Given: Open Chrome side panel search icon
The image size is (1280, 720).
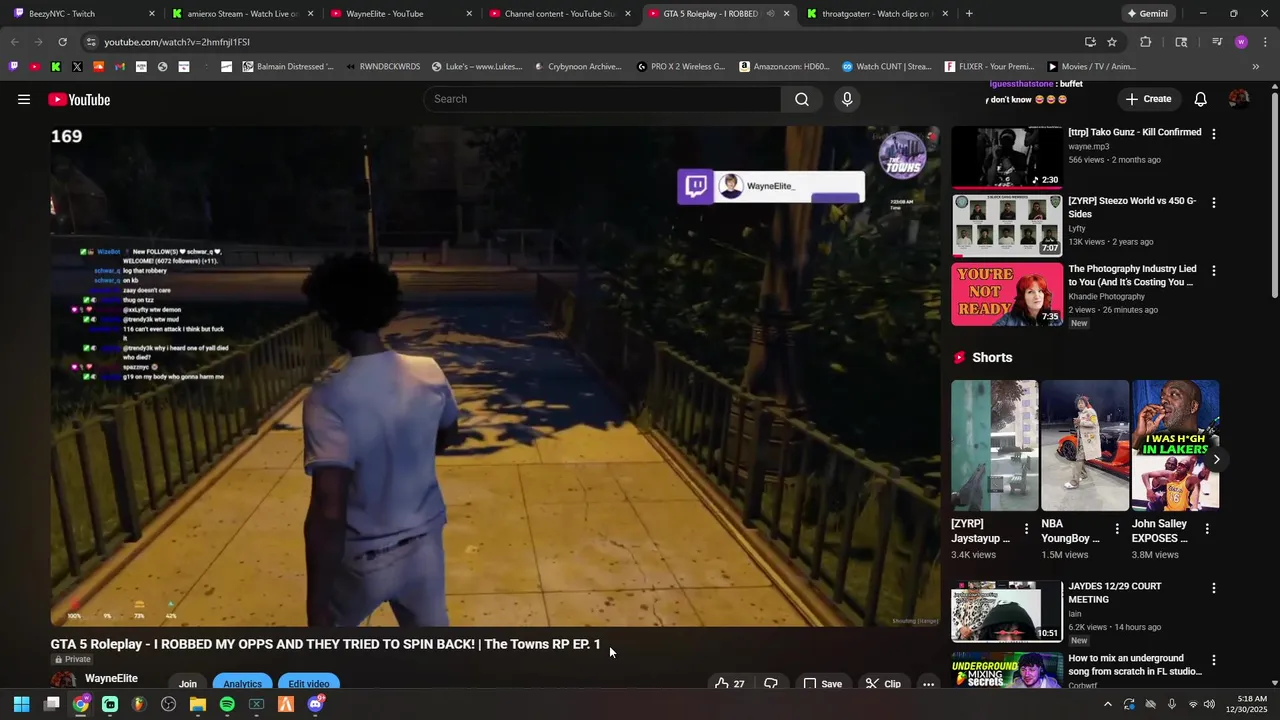Looking at the screenshot, I should pos(1181,42).
